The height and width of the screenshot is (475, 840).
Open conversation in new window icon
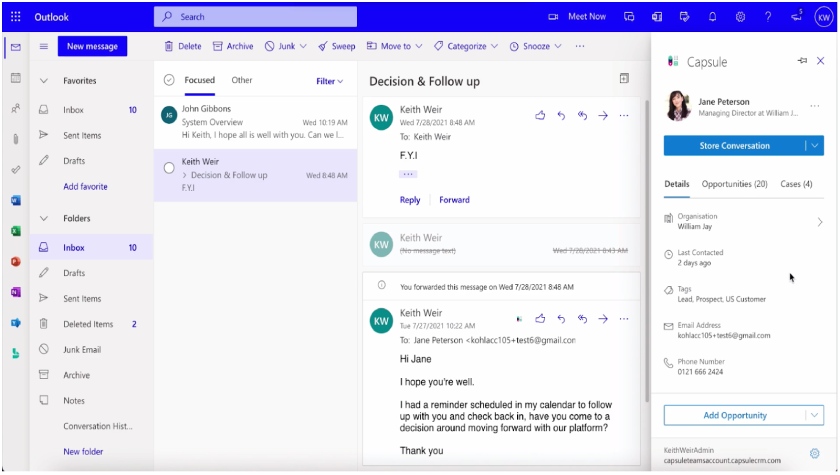point(624,79)
